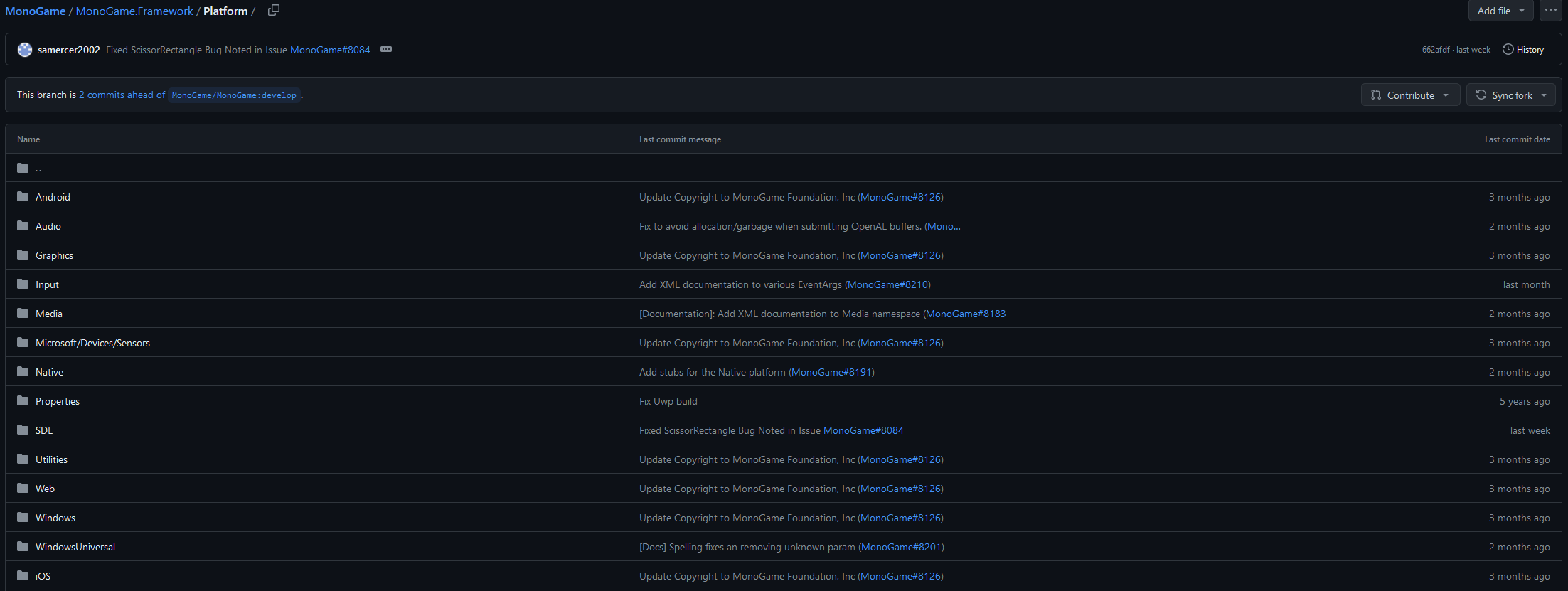
Task: Click the SDL folder icon
Action: 23,430
